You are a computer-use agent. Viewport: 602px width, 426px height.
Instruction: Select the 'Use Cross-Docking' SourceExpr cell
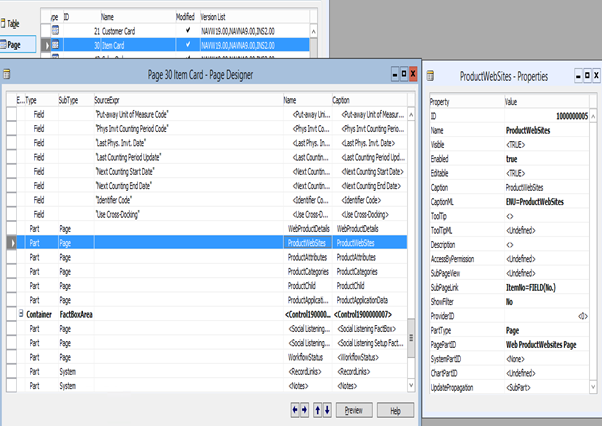(188, 214)
